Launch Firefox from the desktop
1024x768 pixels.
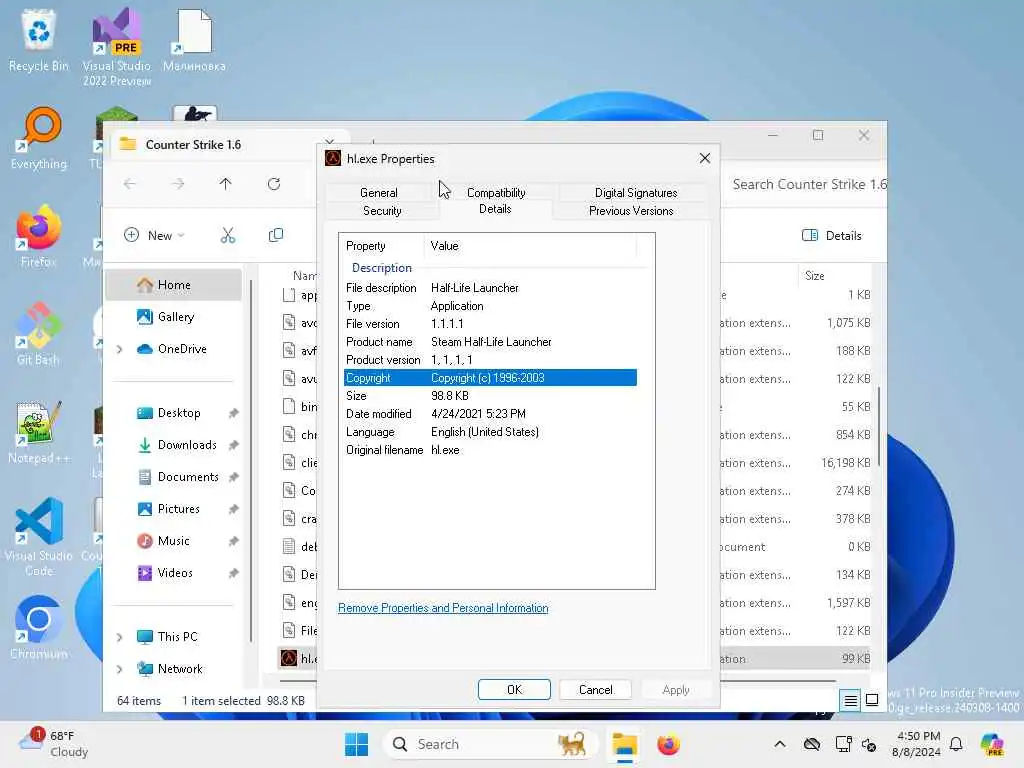[39, 236]
